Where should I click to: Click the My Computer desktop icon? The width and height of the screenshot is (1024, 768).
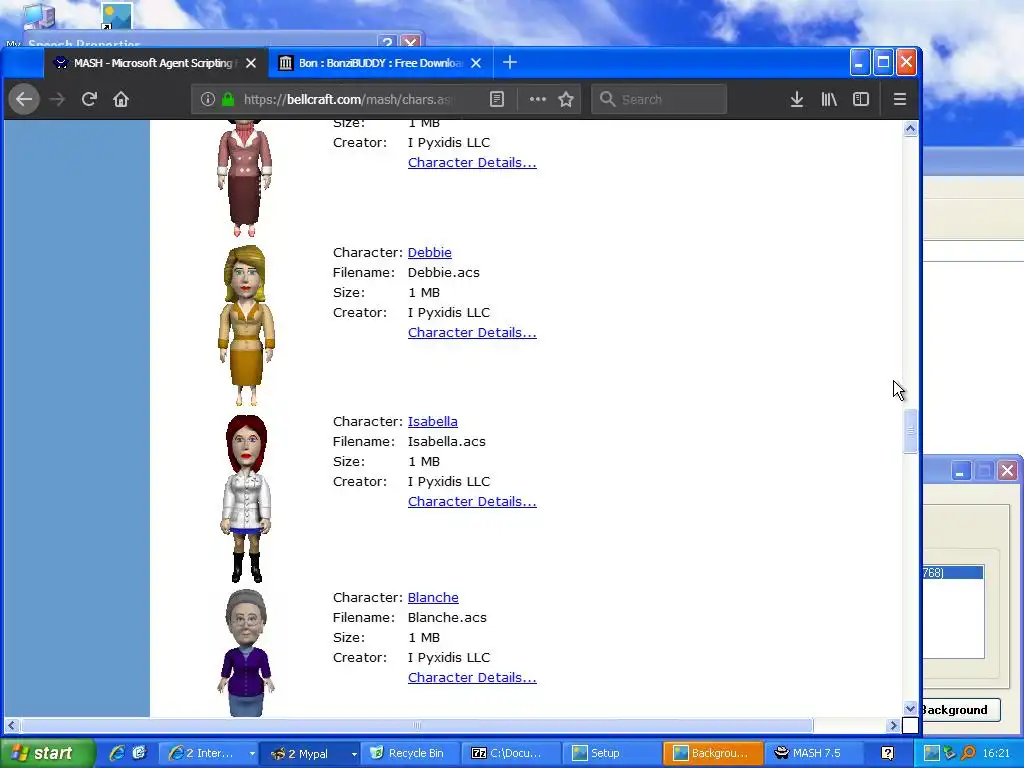[38, 16]
